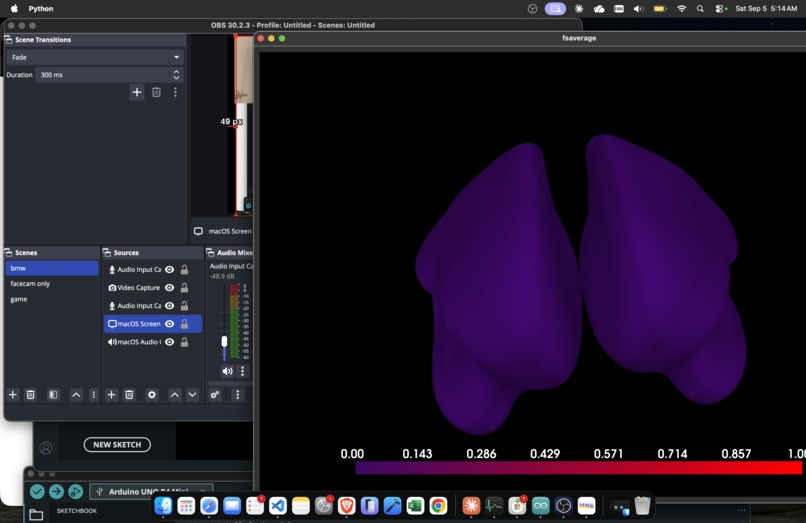Click the Sources panel dock icon
The image size is (806, 523).
point(107,253)
